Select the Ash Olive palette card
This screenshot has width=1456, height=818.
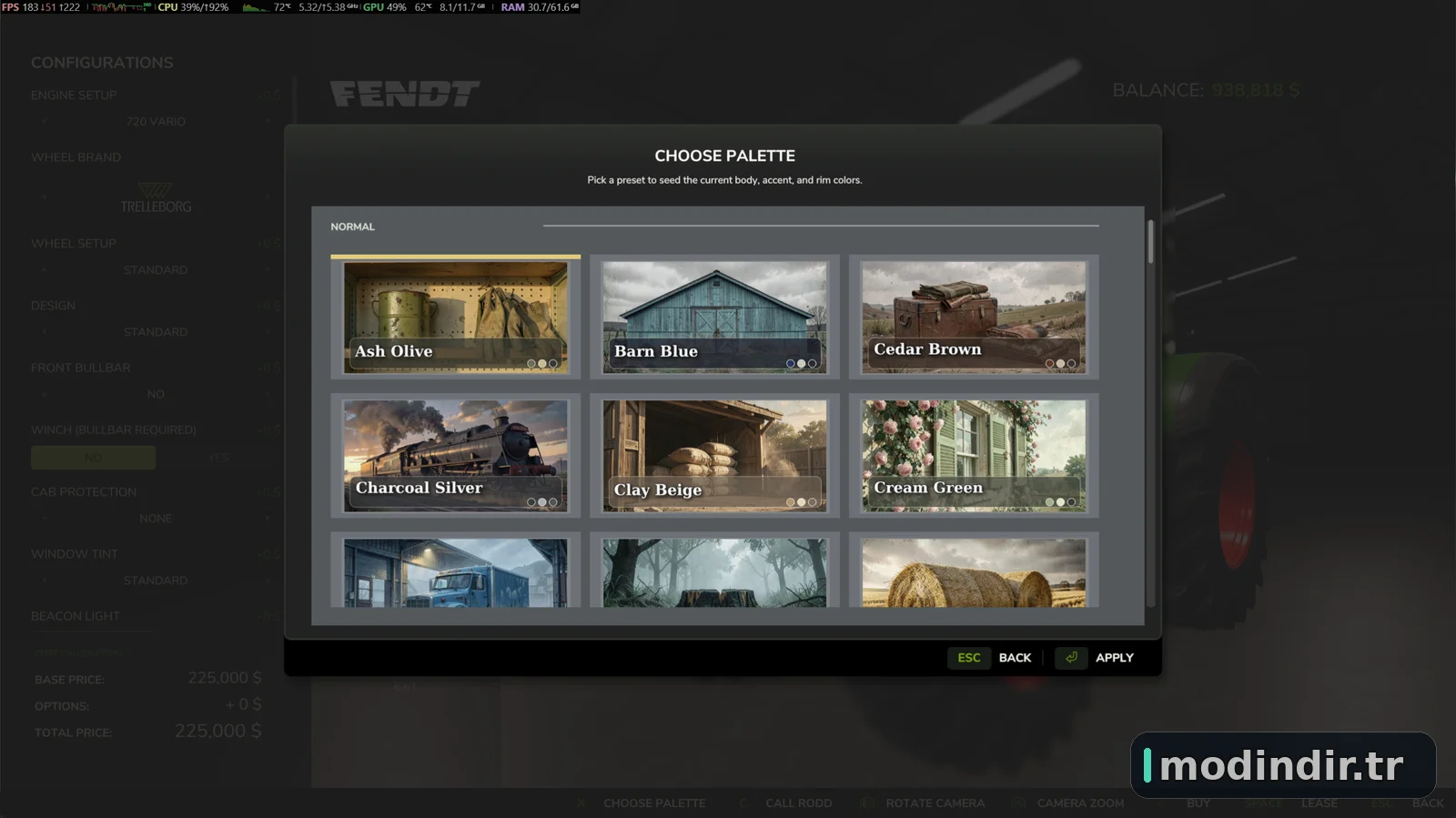(455, 318)
